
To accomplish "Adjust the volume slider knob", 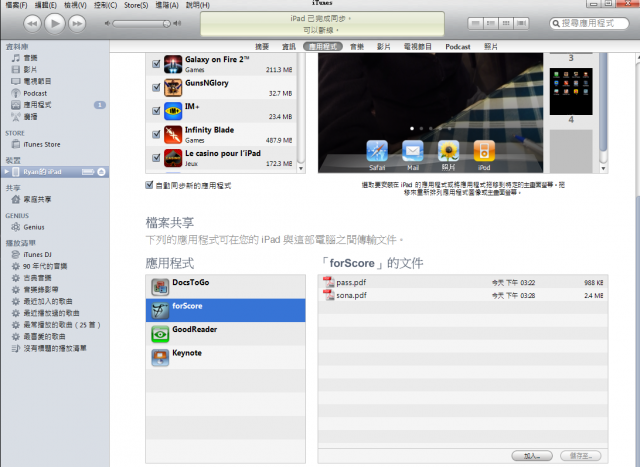I will click(x=167, y=24).
